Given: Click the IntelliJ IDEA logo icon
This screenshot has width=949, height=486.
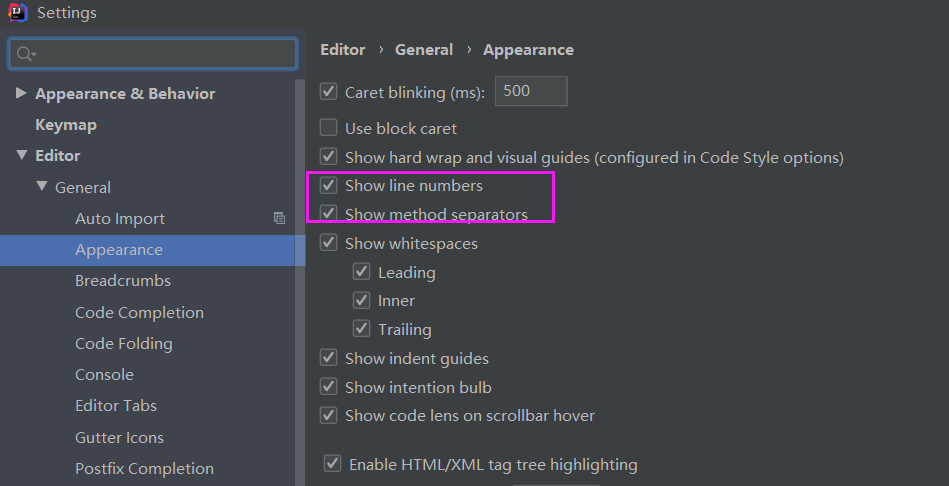Looking at the screenshot, I should tap(18, 12).
